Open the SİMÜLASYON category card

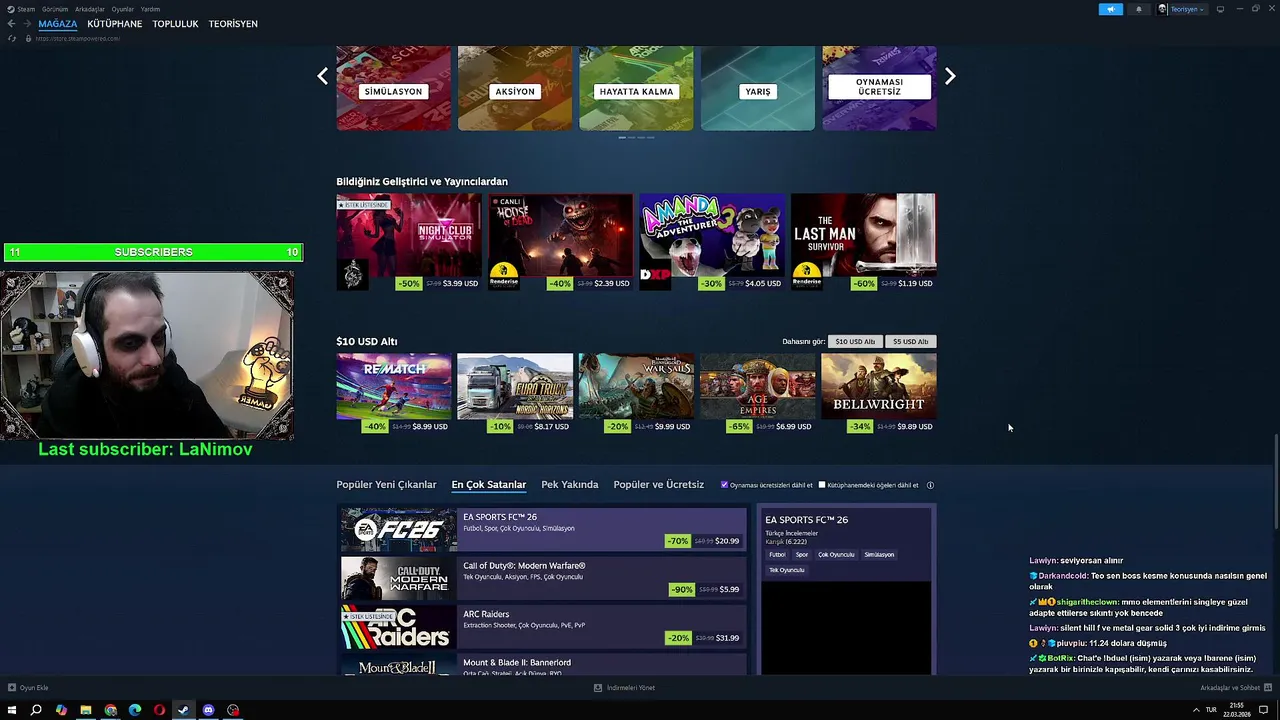(x=394, y=88)
